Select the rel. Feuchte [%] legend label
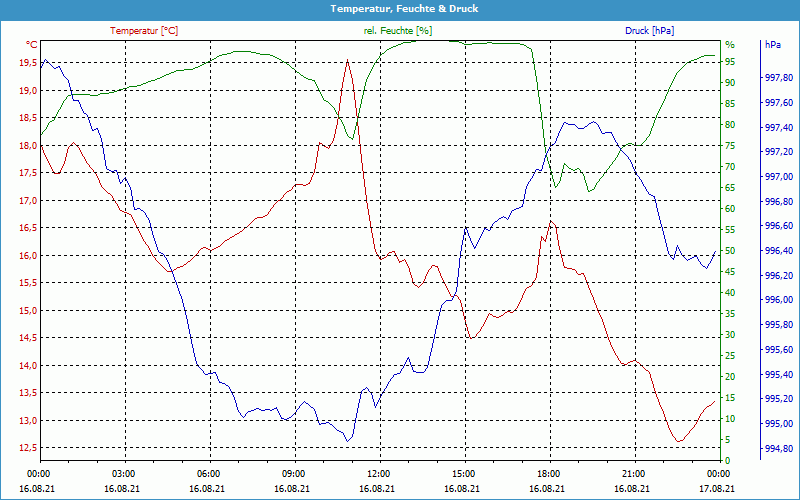The image size is (800, 500). pos(398,31)
